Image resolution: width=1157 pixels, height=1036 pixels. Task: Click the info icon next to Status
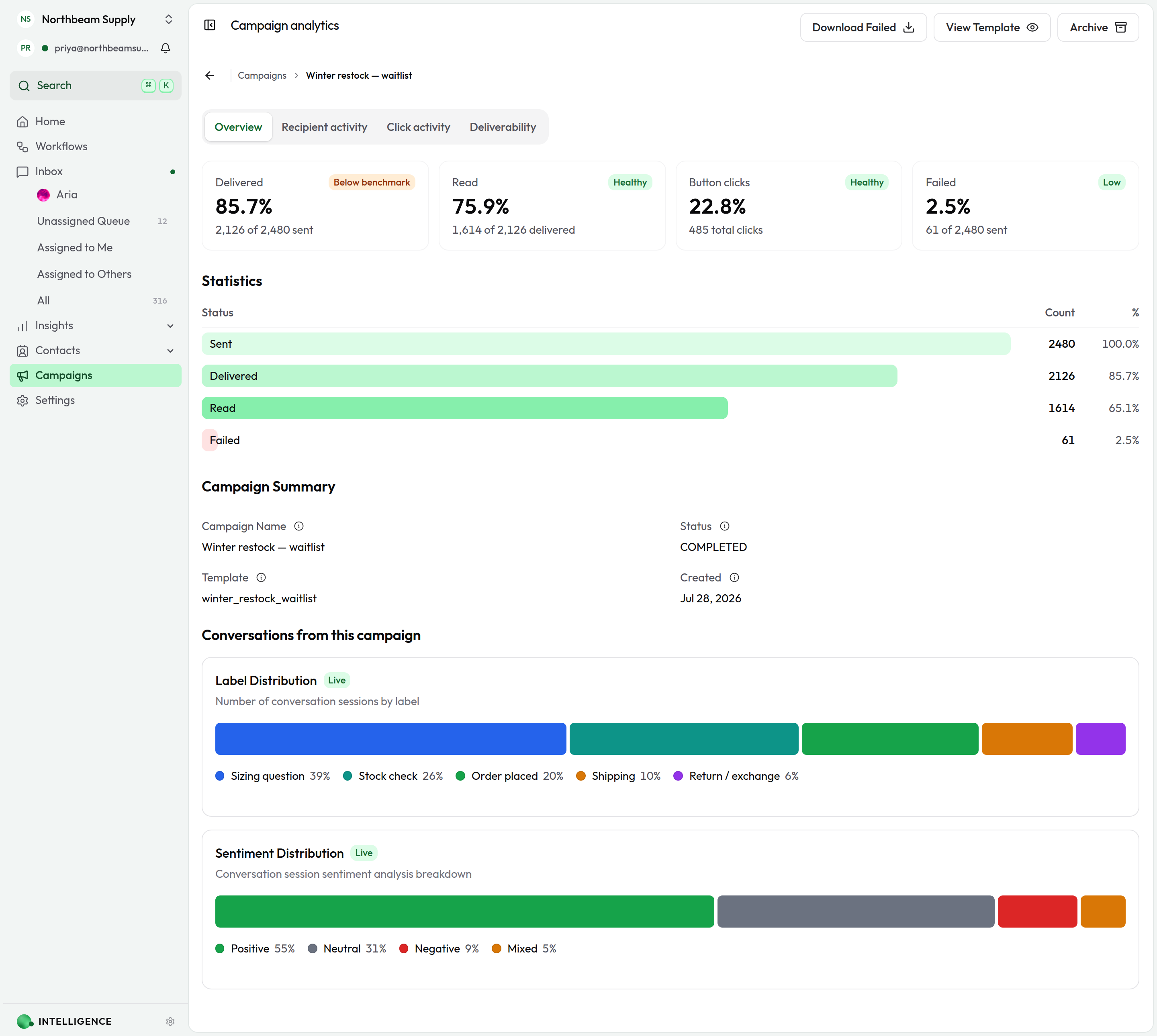click(x=725, y=526)
